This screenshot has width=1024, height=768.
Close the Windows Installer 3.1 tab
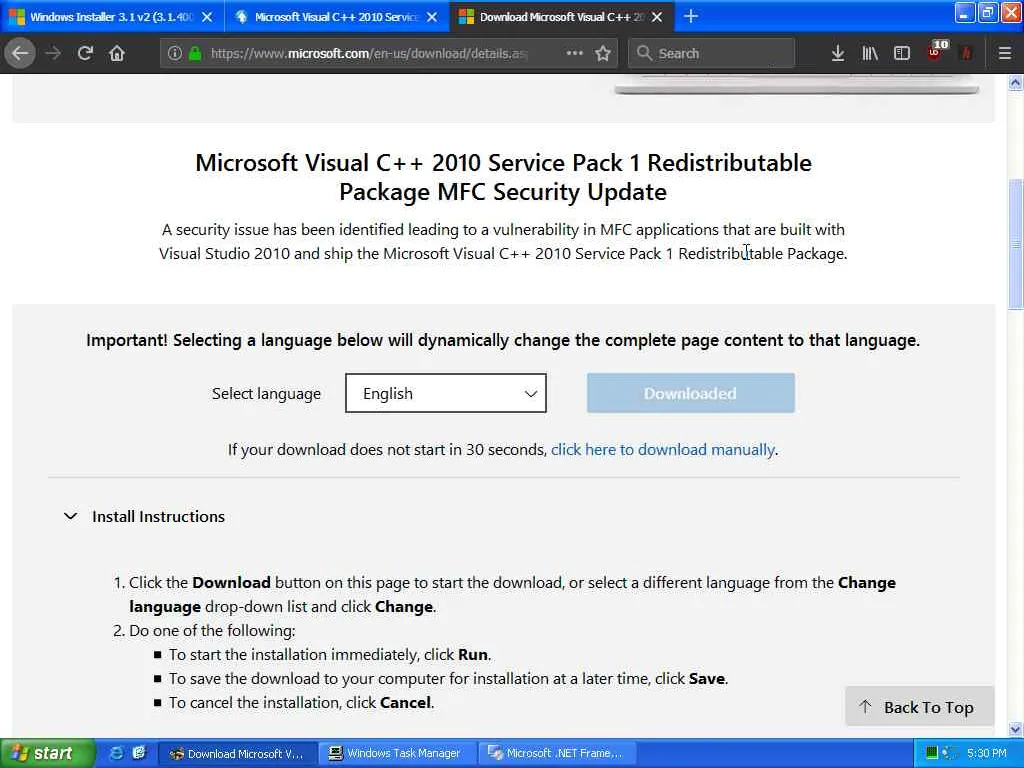coord(207,17)
